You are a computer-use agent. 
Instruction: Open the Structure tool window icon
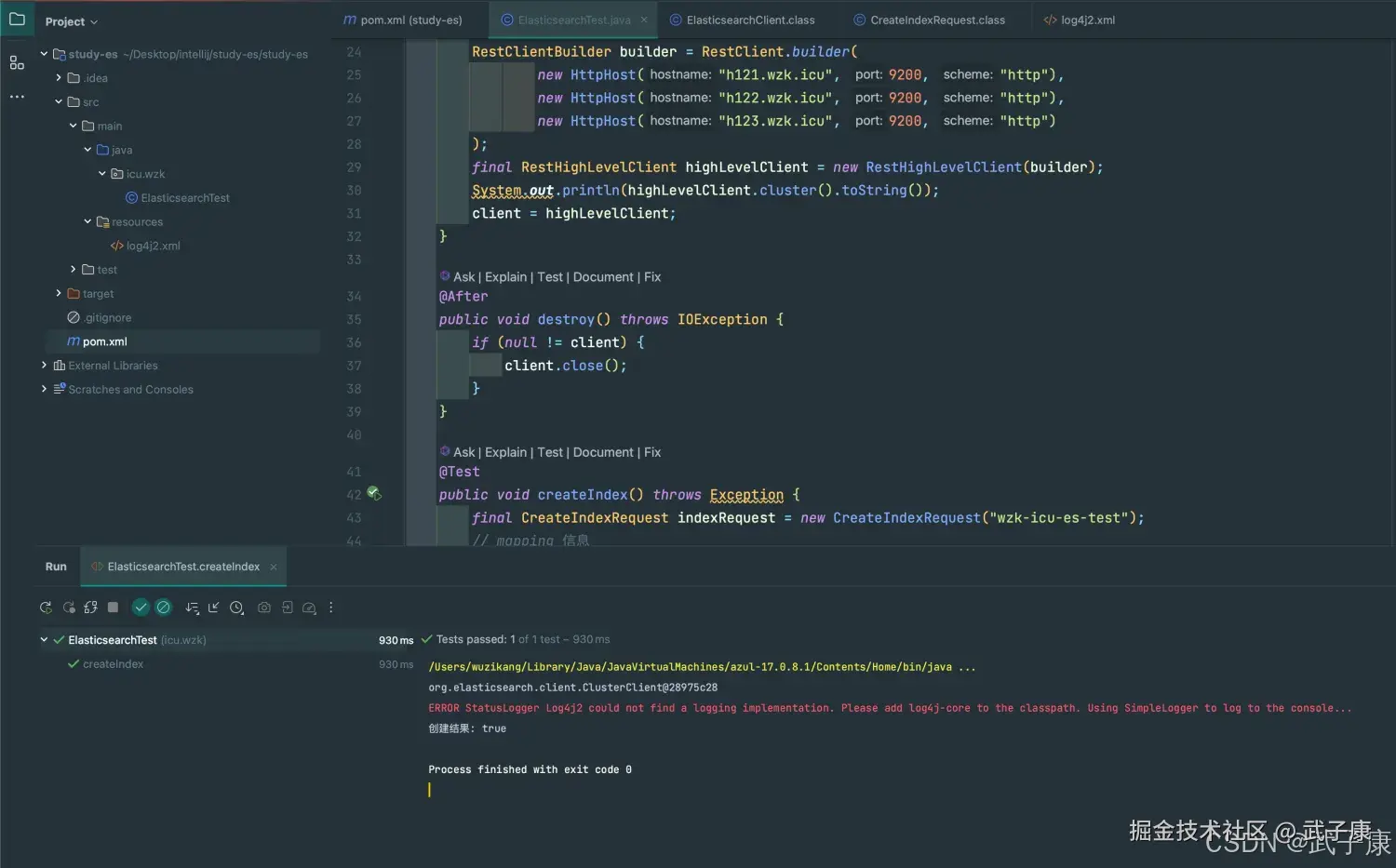coord(17,62)
